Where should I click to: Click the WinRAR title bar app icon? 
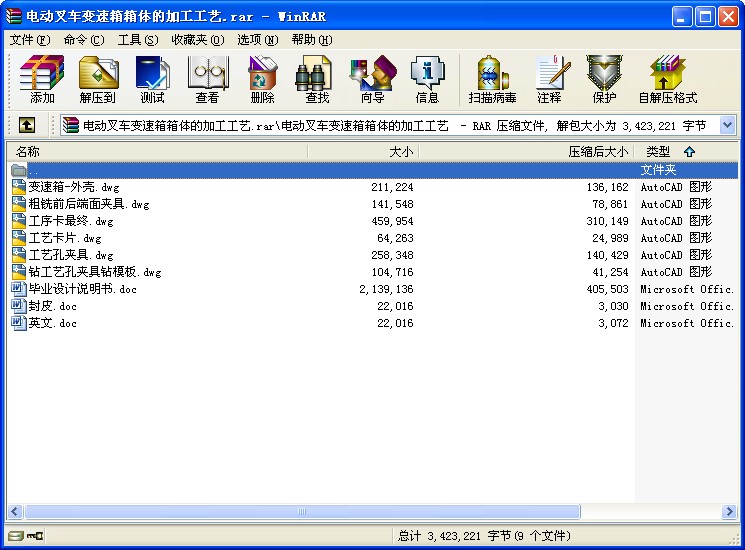coord(14,16)
